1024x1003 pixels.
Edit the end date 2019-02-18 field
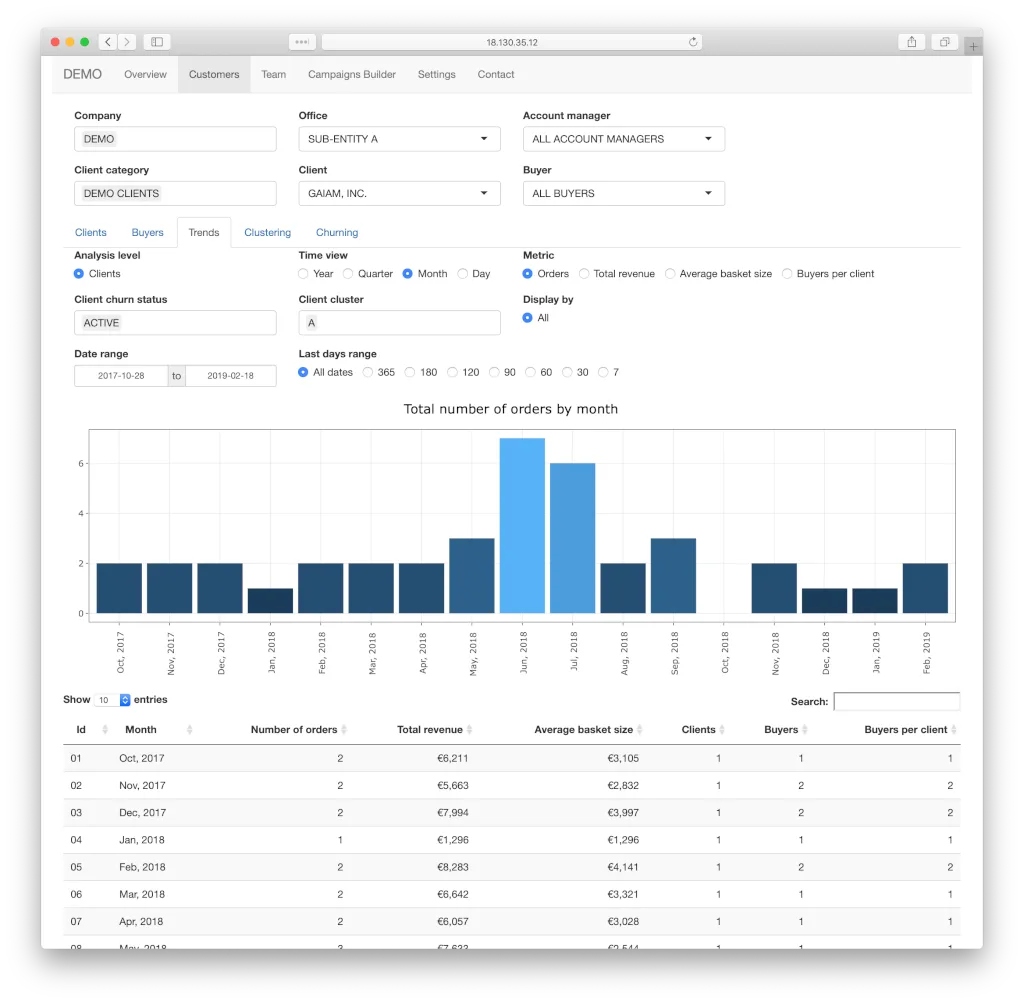coord(231,375)
